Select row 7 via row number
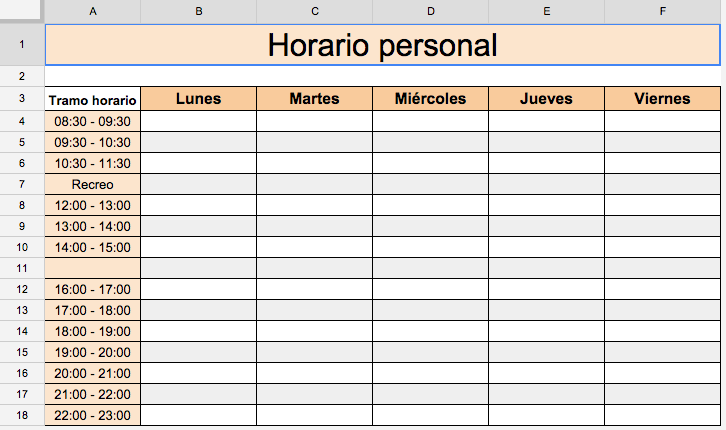This screenshot has height=430, width=726. [x=22, y=184]
